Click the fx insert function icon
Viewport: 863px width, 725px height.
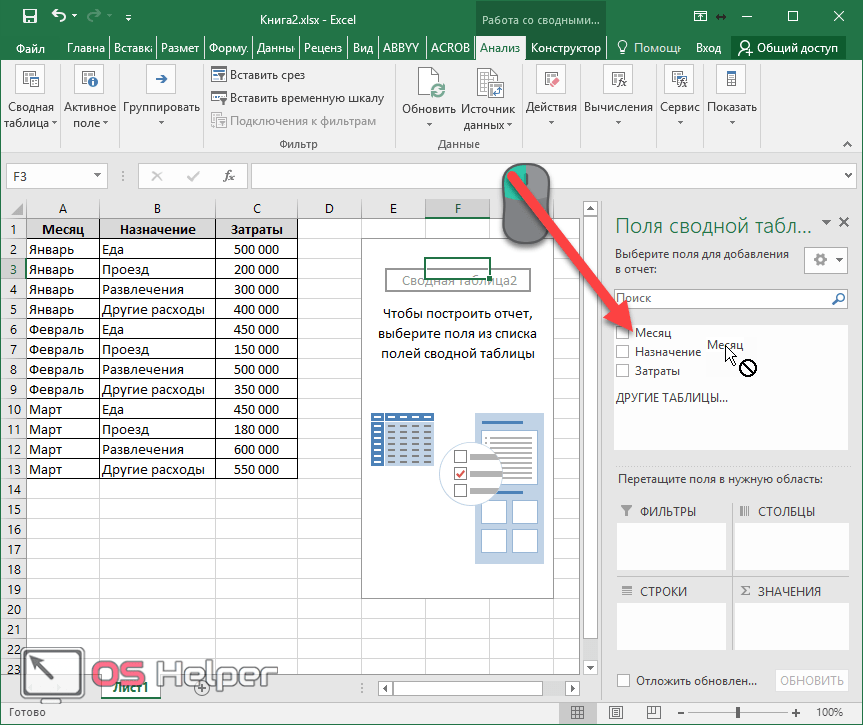(228, 176)
